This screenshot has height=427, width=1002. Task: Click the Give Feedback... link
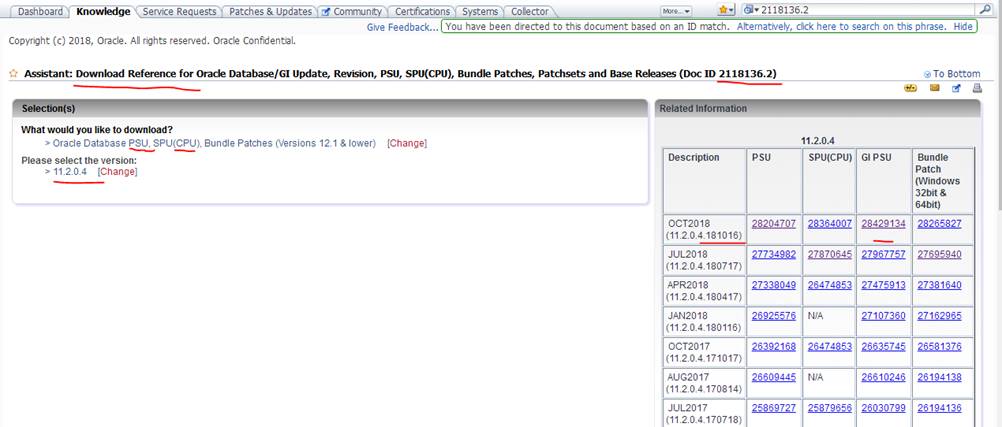(x=403, y=27)
